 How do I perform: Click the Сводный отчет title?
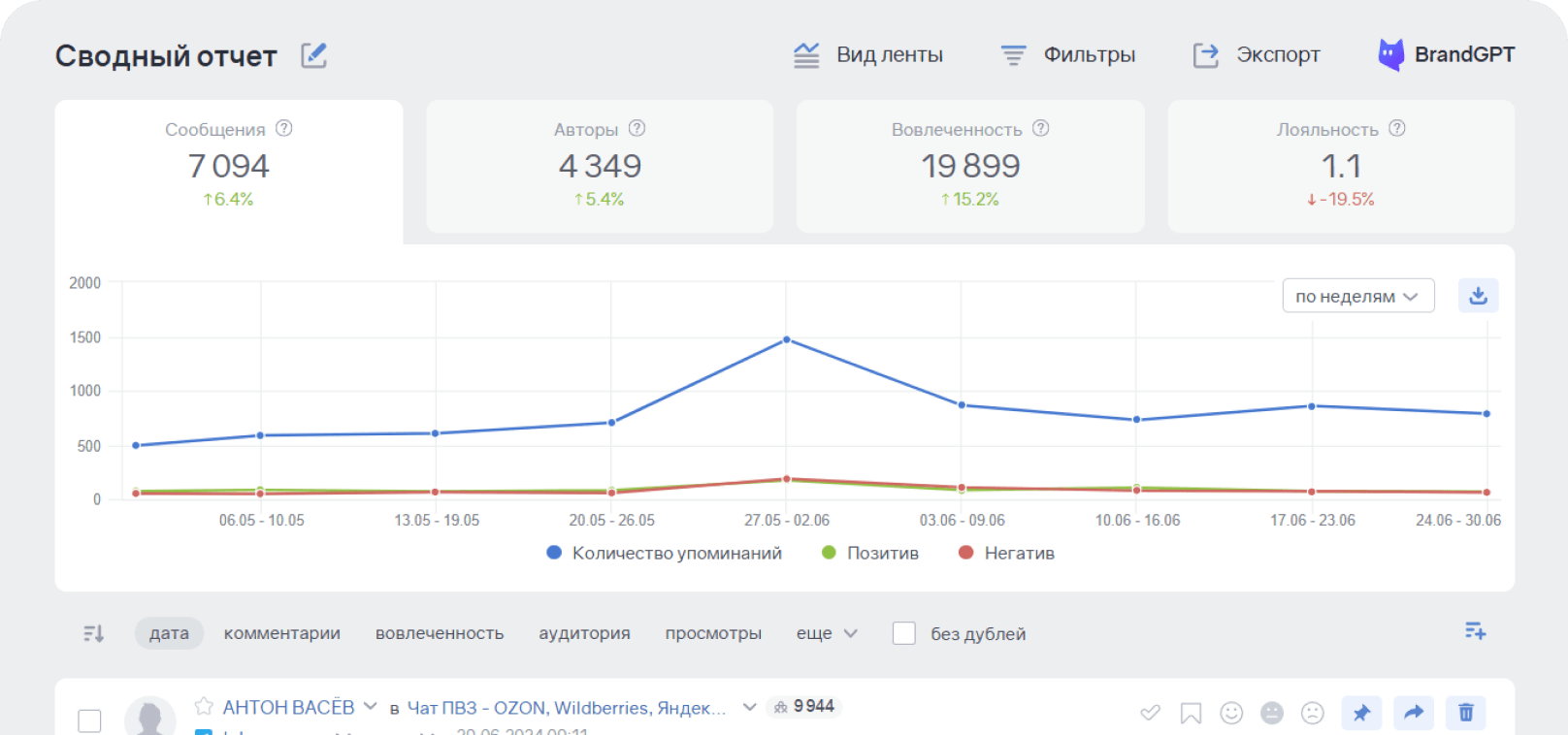point(166,56)
